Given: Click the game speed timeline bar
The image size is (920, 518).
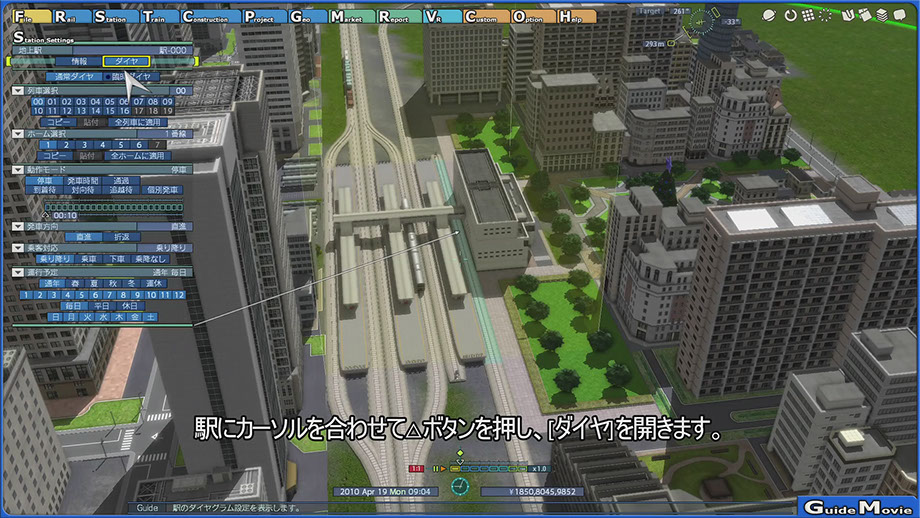Looking at the screenshot, I should [x=491, y=467].
